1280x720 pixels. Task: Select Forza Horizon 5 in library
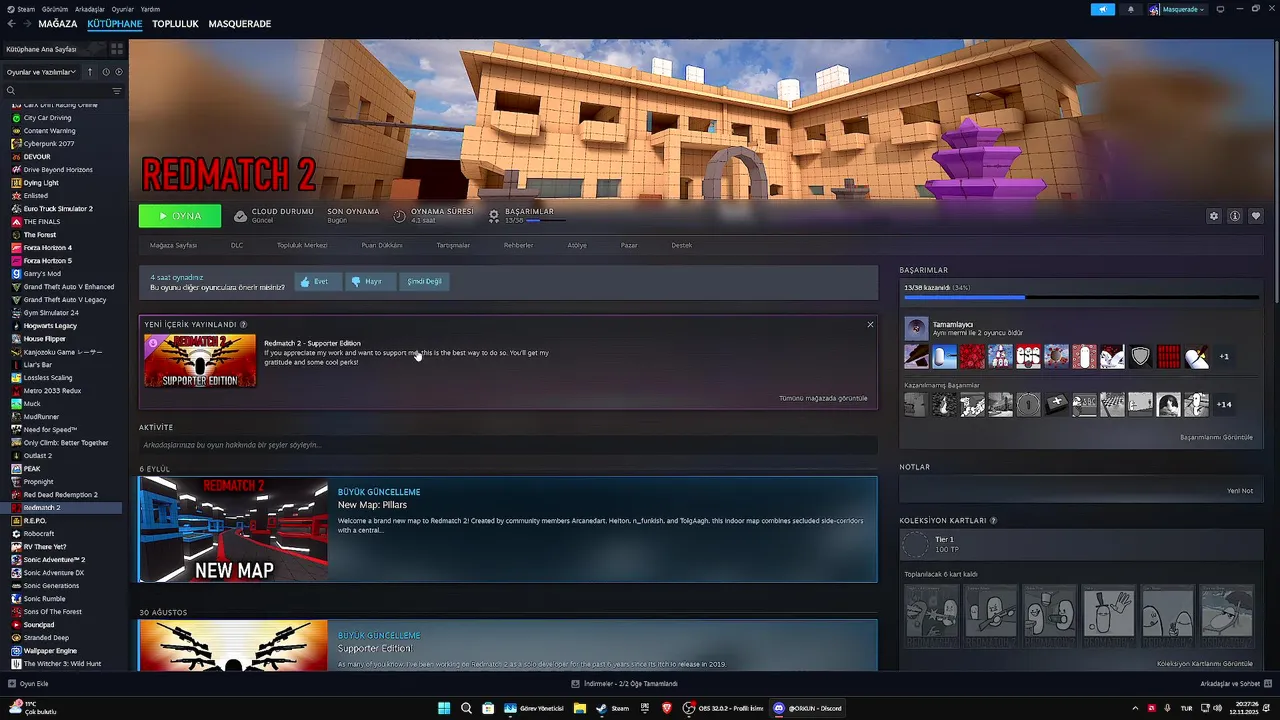coord(48,261)
